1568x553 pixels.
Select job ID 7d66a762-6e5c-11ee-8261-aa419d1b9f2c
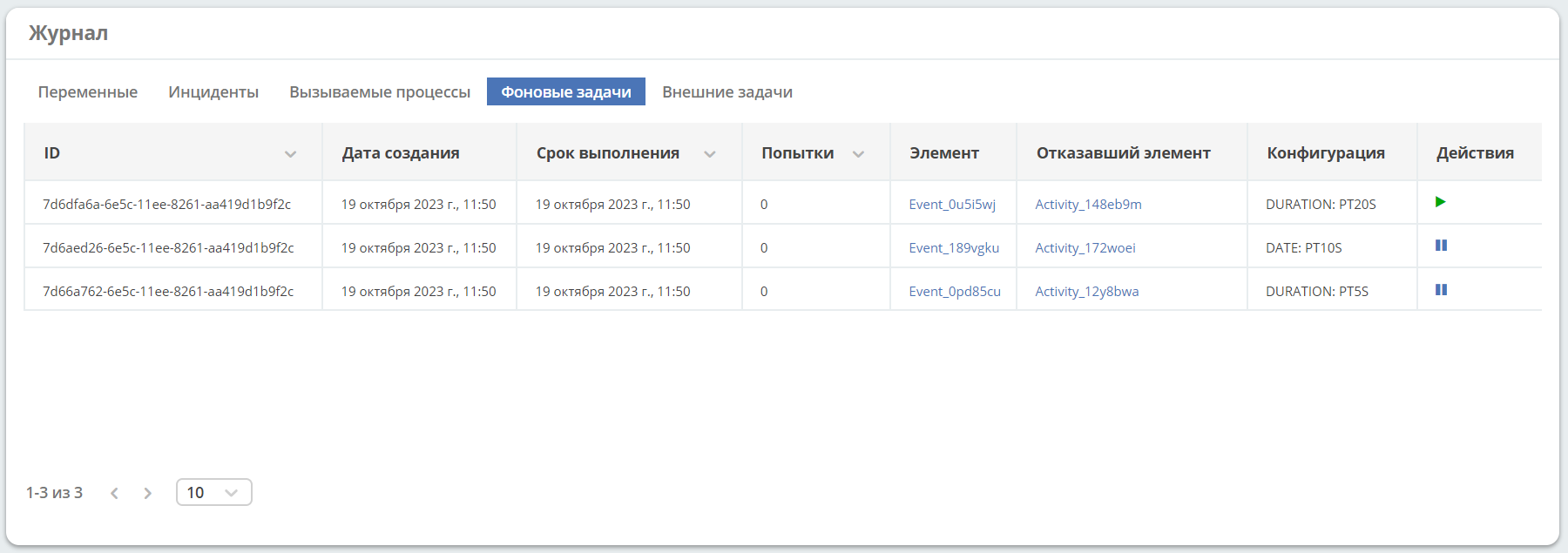[168, 291]
